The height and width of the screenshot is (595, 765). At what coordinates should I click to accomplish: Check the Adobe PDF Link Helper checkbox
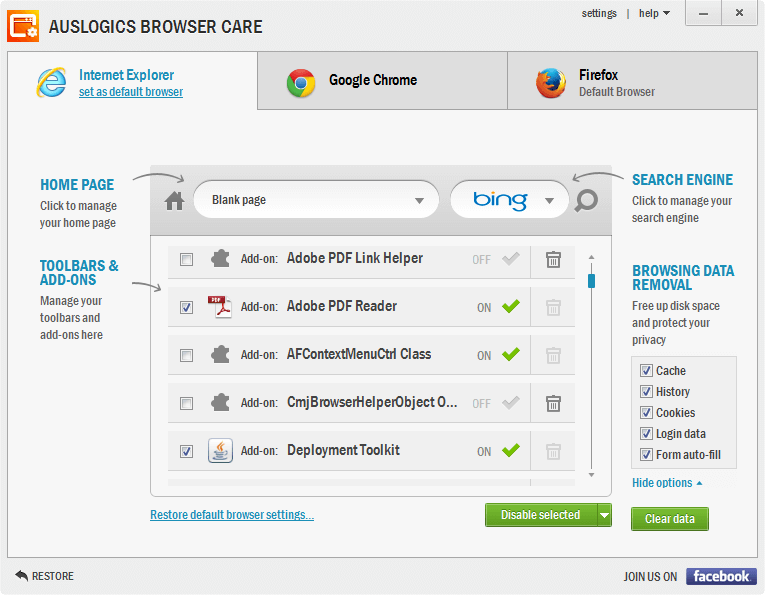pos(186,259)
